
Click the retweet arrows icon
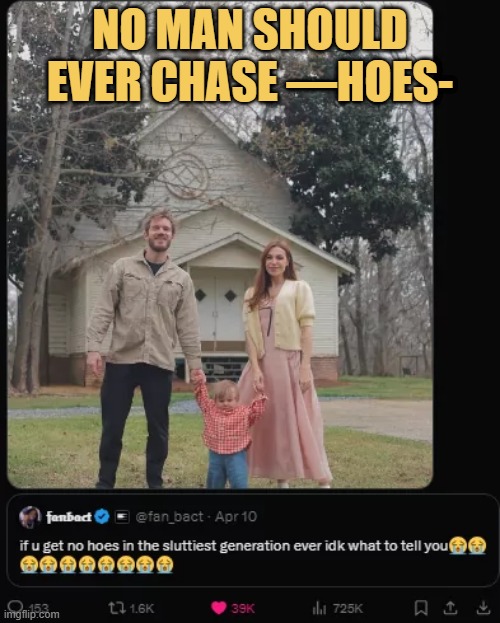[x=116, y=608]
